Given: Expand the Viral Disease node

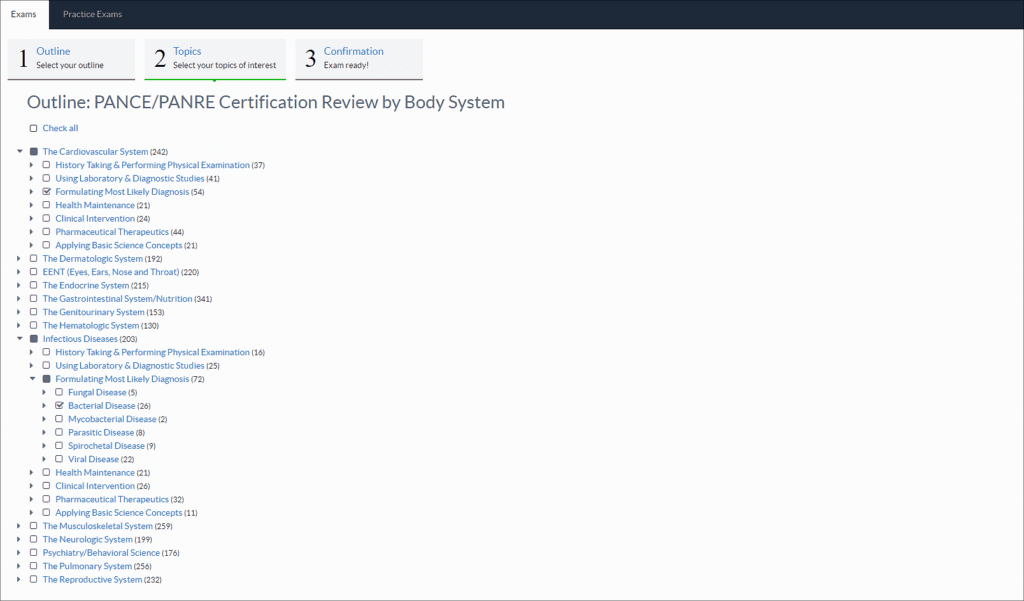Looking at the screenshot, I should [44, 459].
